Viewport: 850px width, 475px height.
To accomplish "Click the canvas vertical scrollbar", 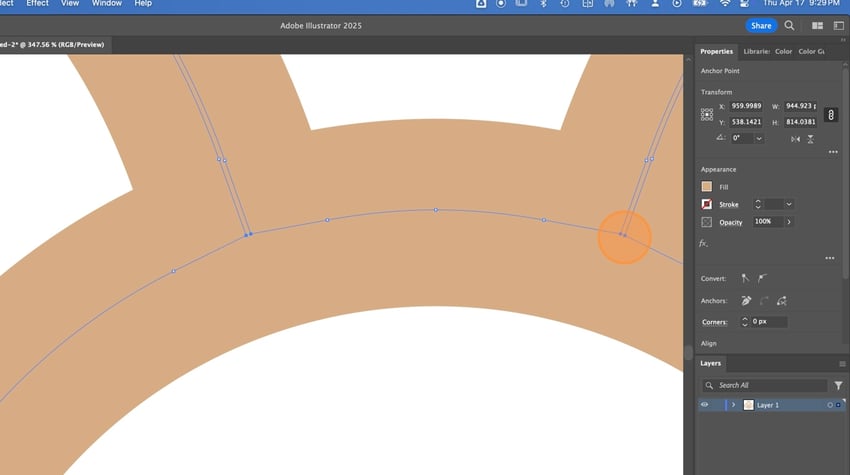I will pyautogui.click(x=688, y=352).
